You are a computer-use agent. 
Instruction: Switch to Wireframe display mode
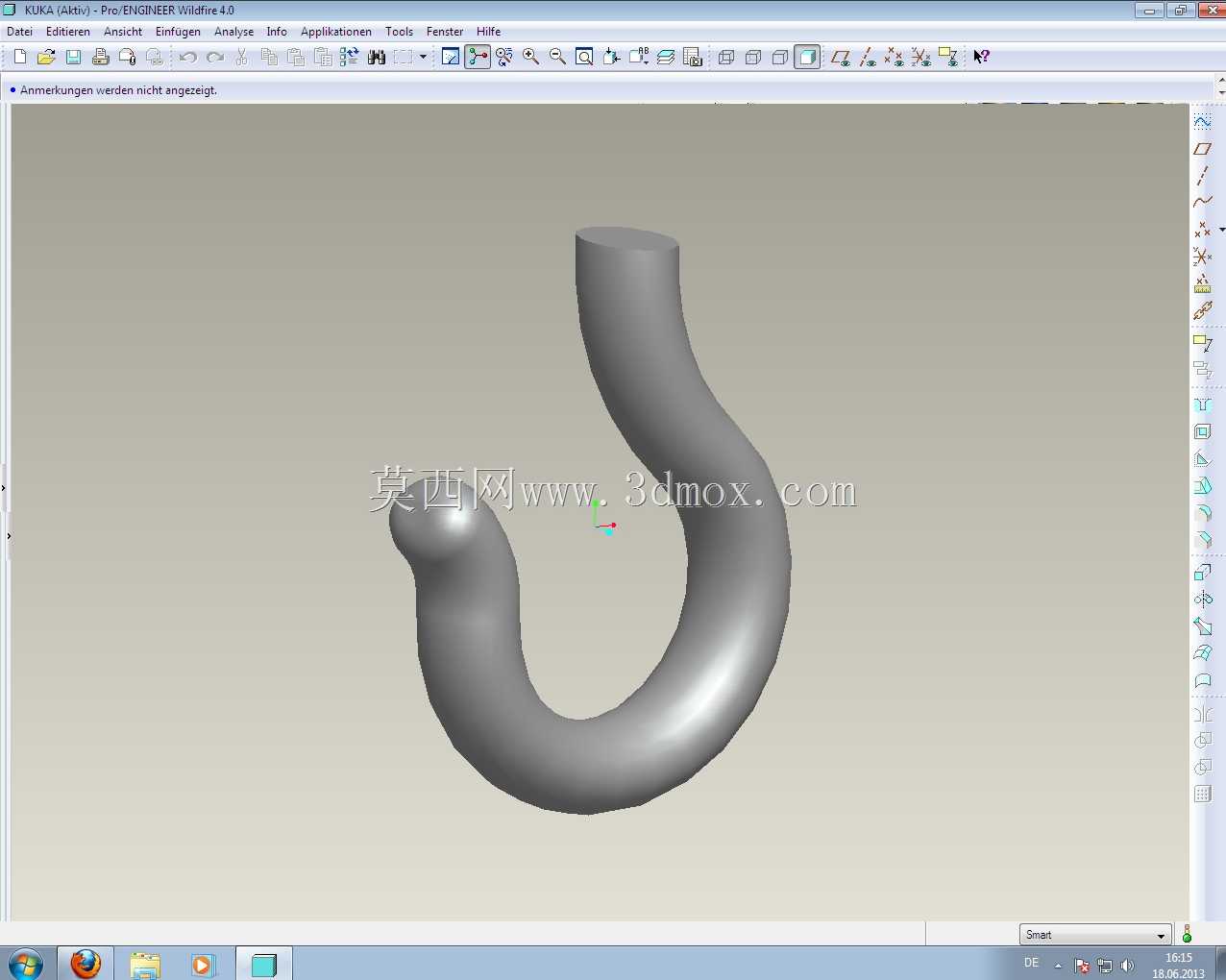(726, 58)
